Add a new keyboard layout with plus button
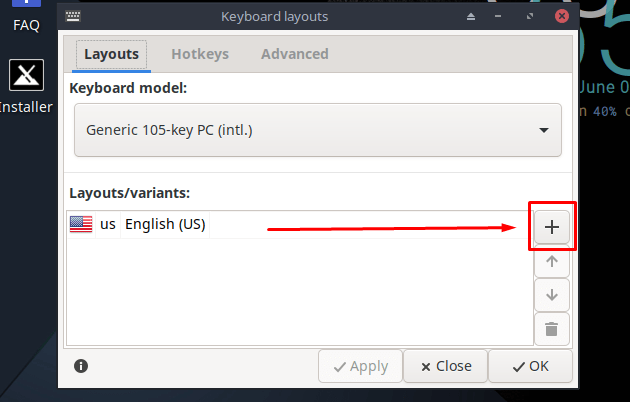 coord(552,227)
